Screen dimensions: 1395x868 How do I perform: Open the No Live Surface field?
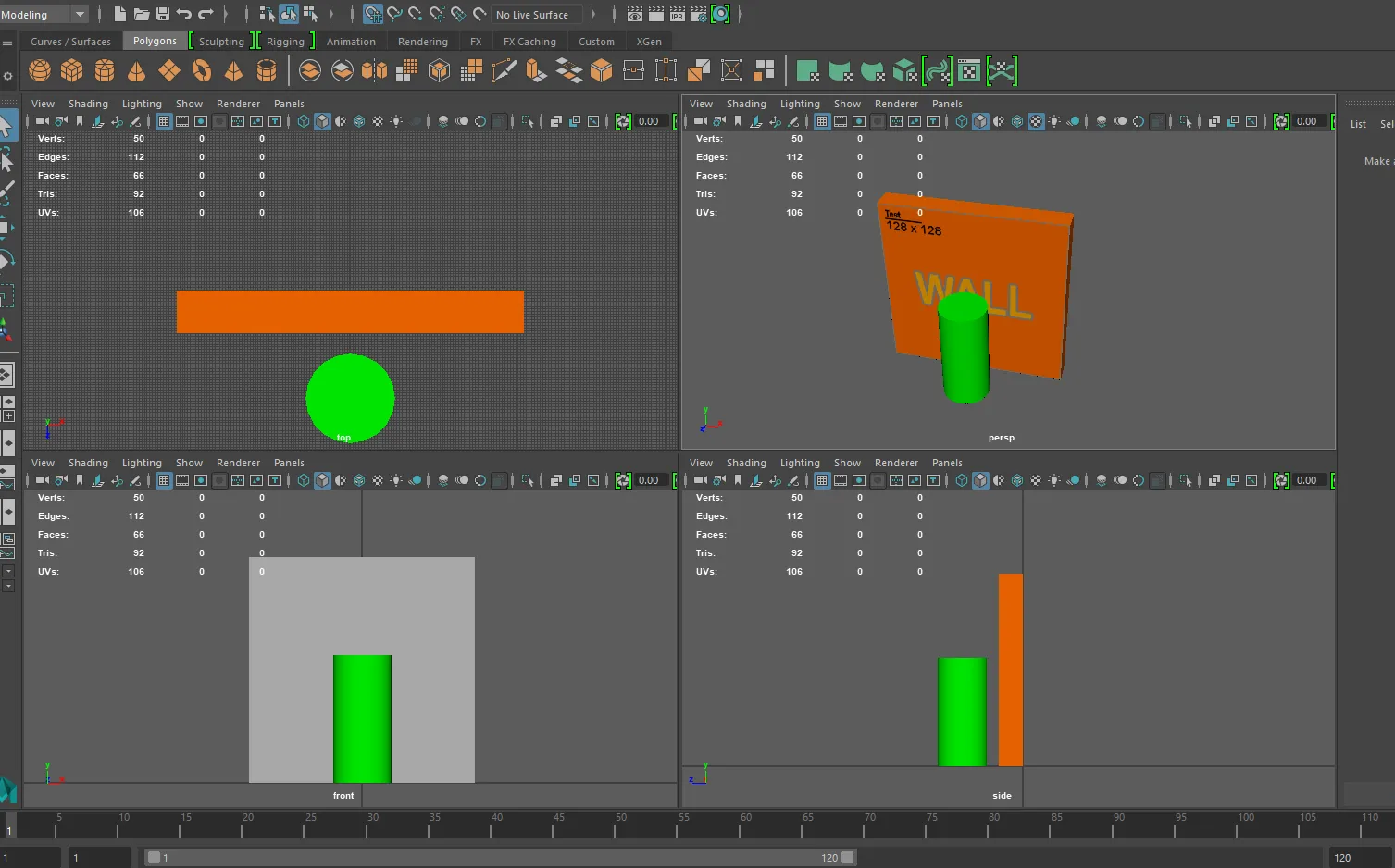(538, 14)
